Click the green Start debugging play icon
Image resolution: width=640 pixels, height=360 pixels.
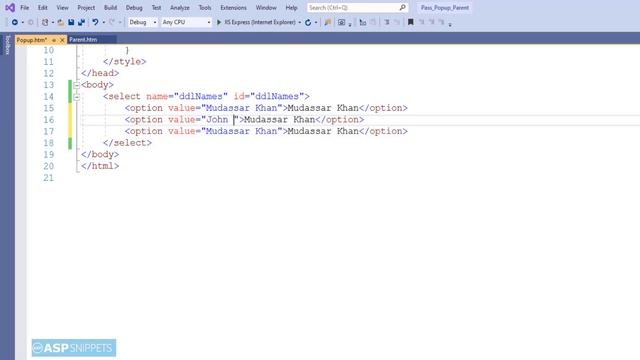pyautogui.click(x=219, y=22)
